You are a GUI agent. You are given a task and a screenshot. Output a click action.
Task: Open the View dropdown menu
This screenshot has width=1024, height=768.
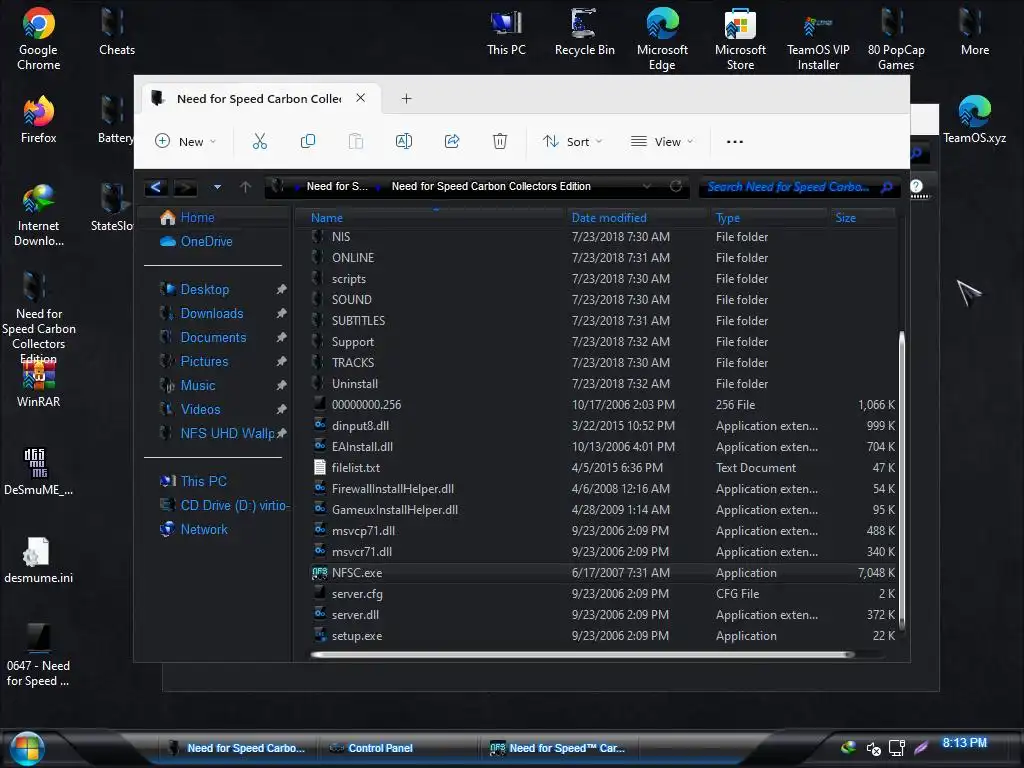tap(662, 141)
